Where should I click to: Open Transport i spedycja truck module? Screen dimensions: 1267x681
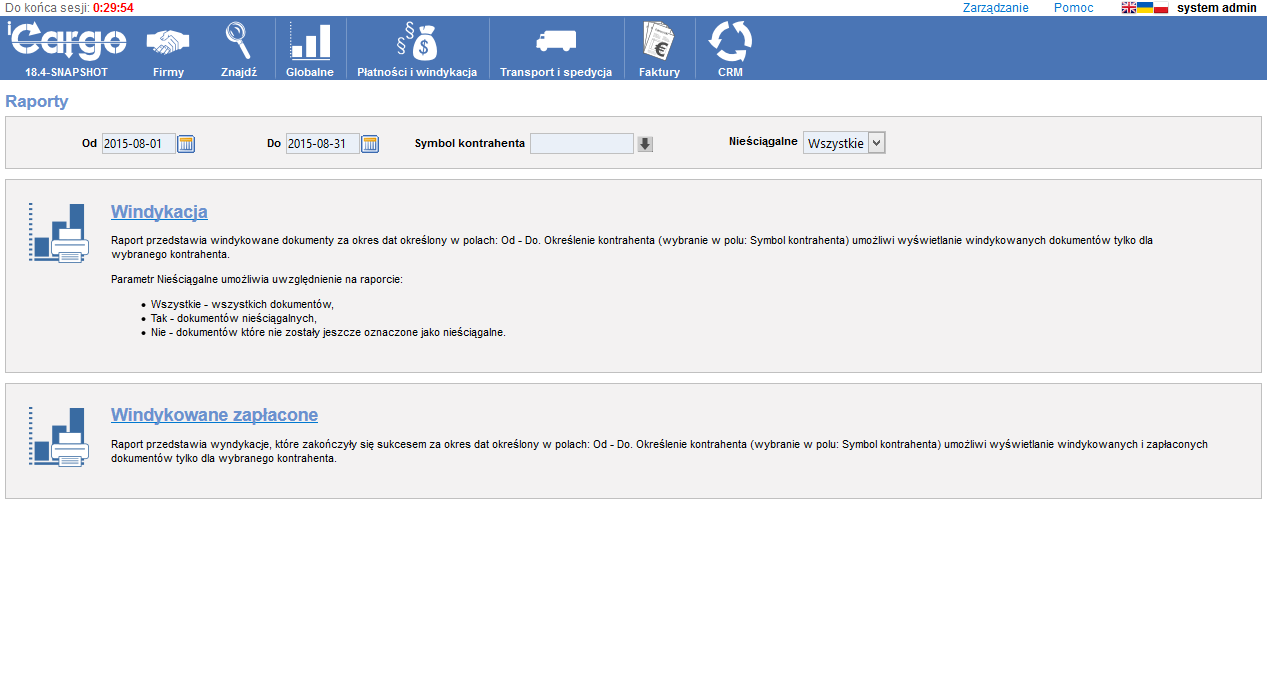[x=556, y=48]
